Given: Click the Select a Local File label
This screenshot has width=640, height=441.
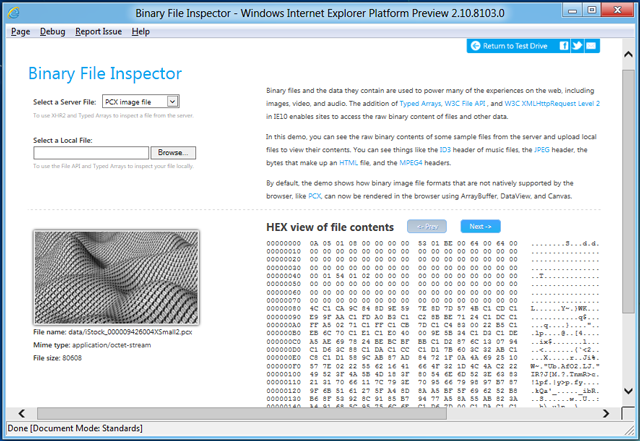Looking at the screenshot, I should [x=63, y=140].
